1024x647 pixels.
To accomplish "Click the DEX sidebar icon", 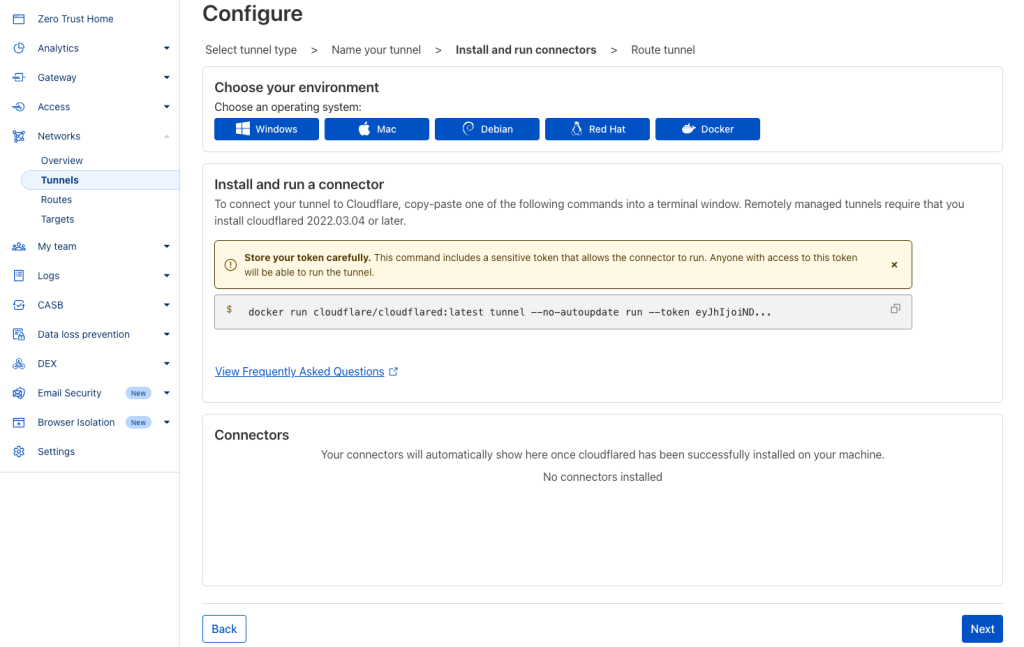I will [19, 364].
